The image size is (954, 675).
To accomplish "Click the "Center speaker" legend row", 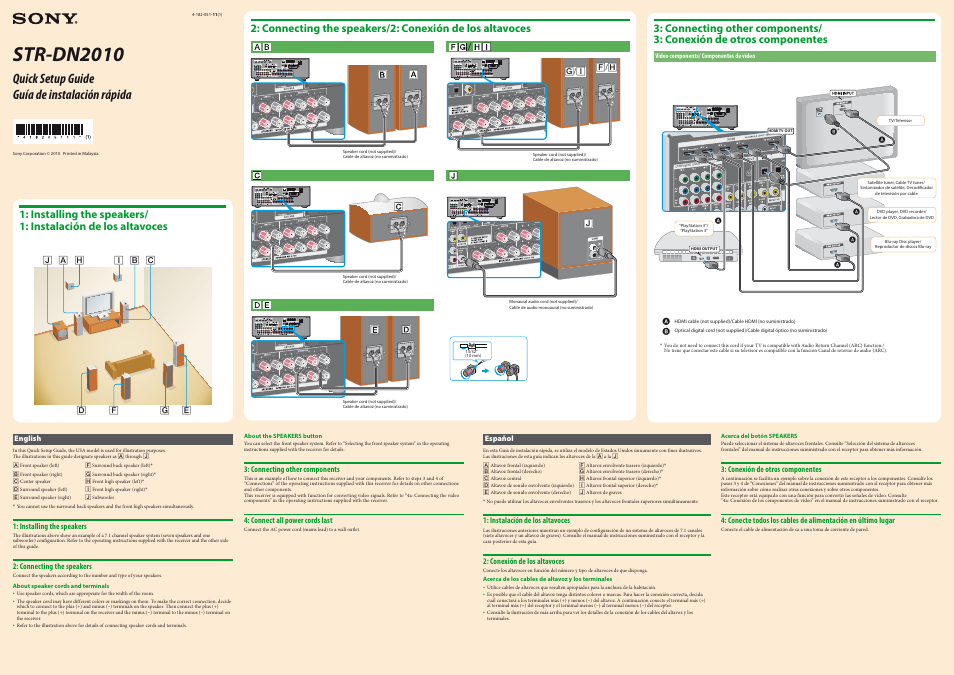I will point(32,481).
